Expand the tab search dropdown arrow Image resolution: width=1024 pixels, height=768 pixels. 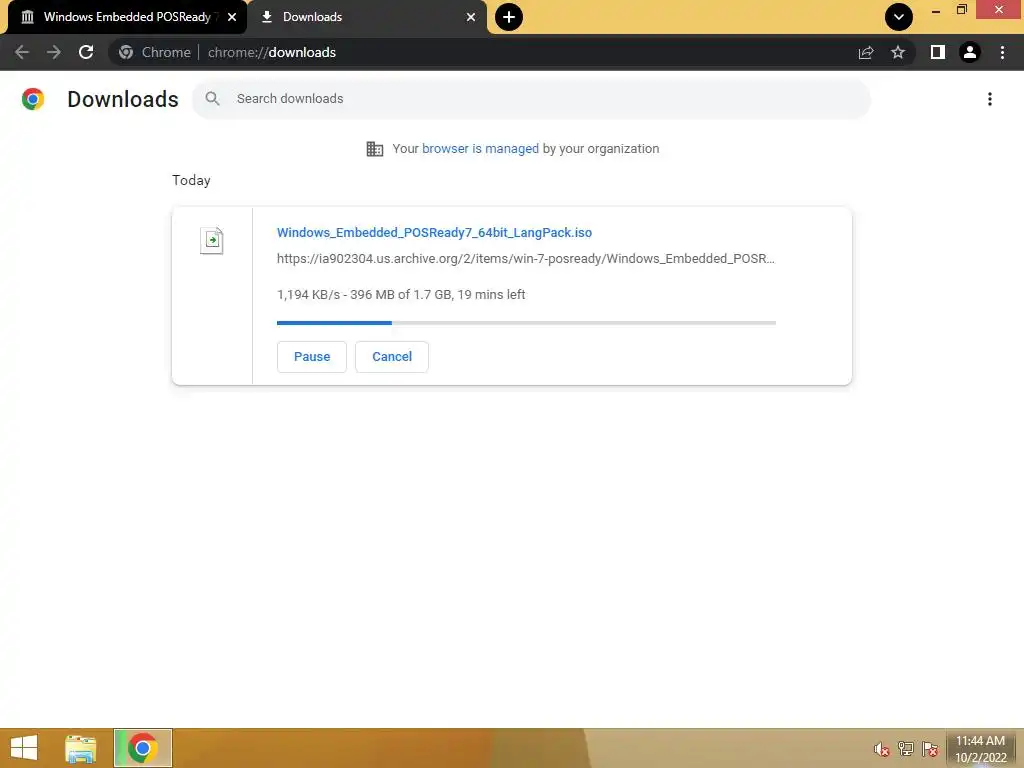pyautogui.click(x=899, y=17)
